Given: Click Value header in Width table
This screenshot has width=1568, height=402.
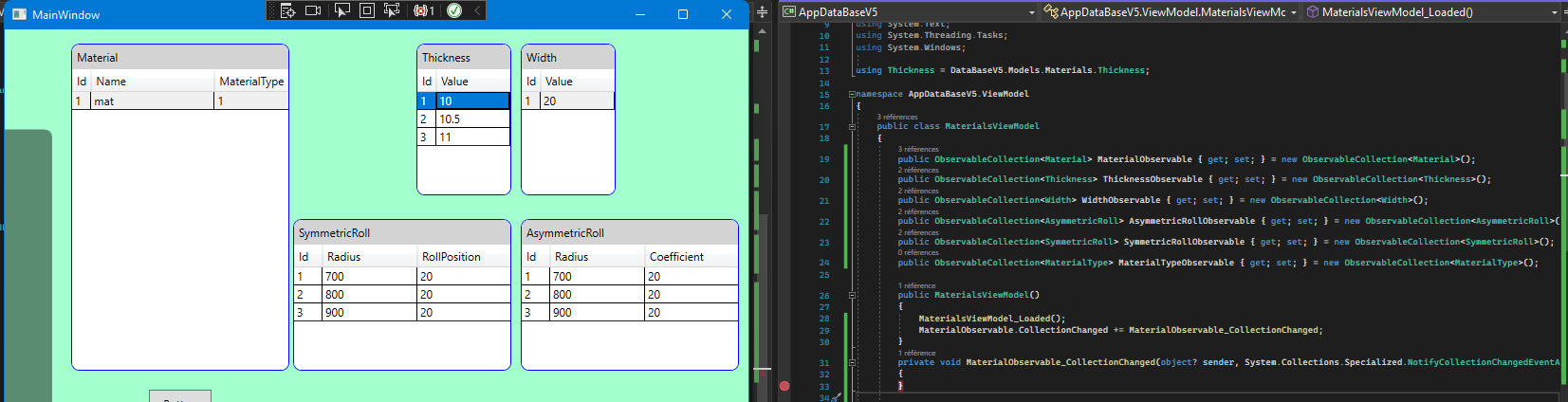Looking at the screenshot, I should tap(578, 82).
